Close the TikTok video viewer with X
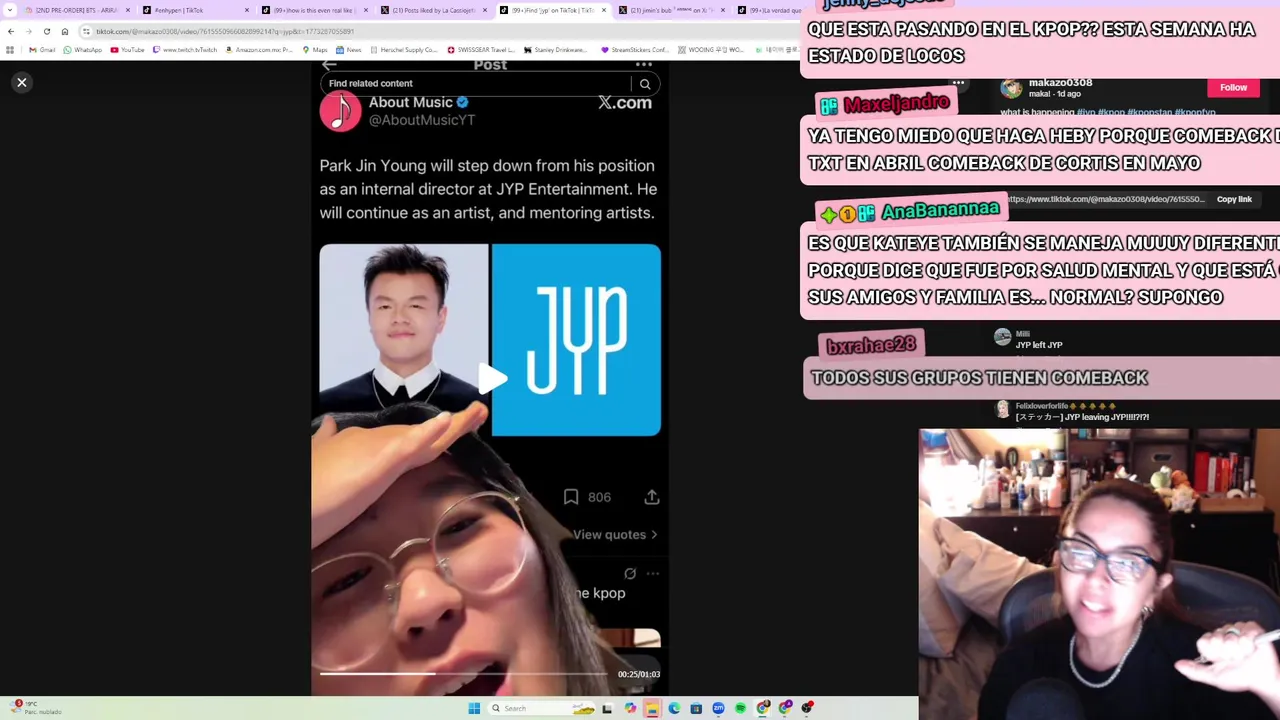Viewport: 1280px width, 720px height. 22,83
